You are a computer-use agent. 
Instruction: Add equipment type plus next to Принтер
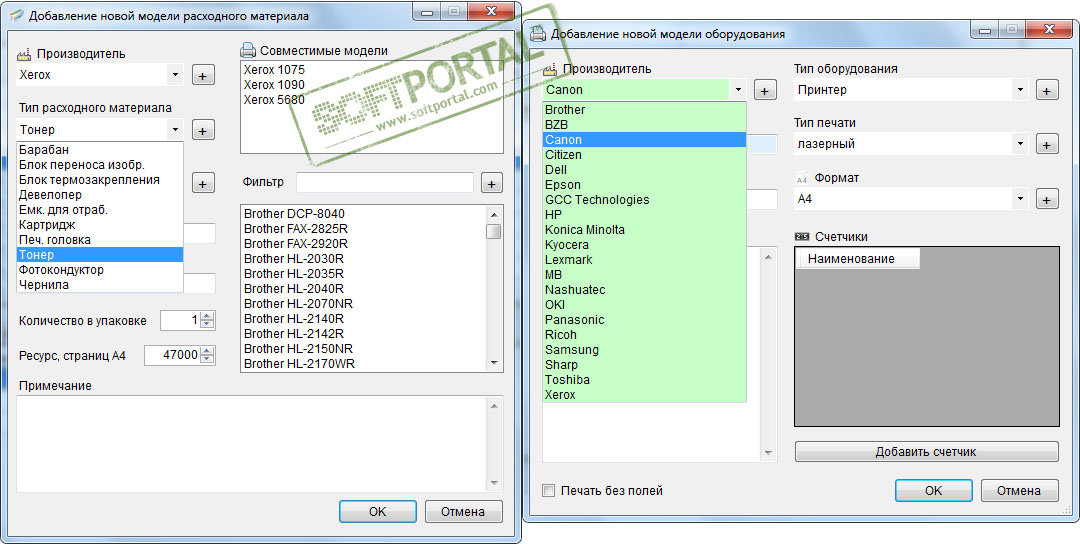[1047, 90]
